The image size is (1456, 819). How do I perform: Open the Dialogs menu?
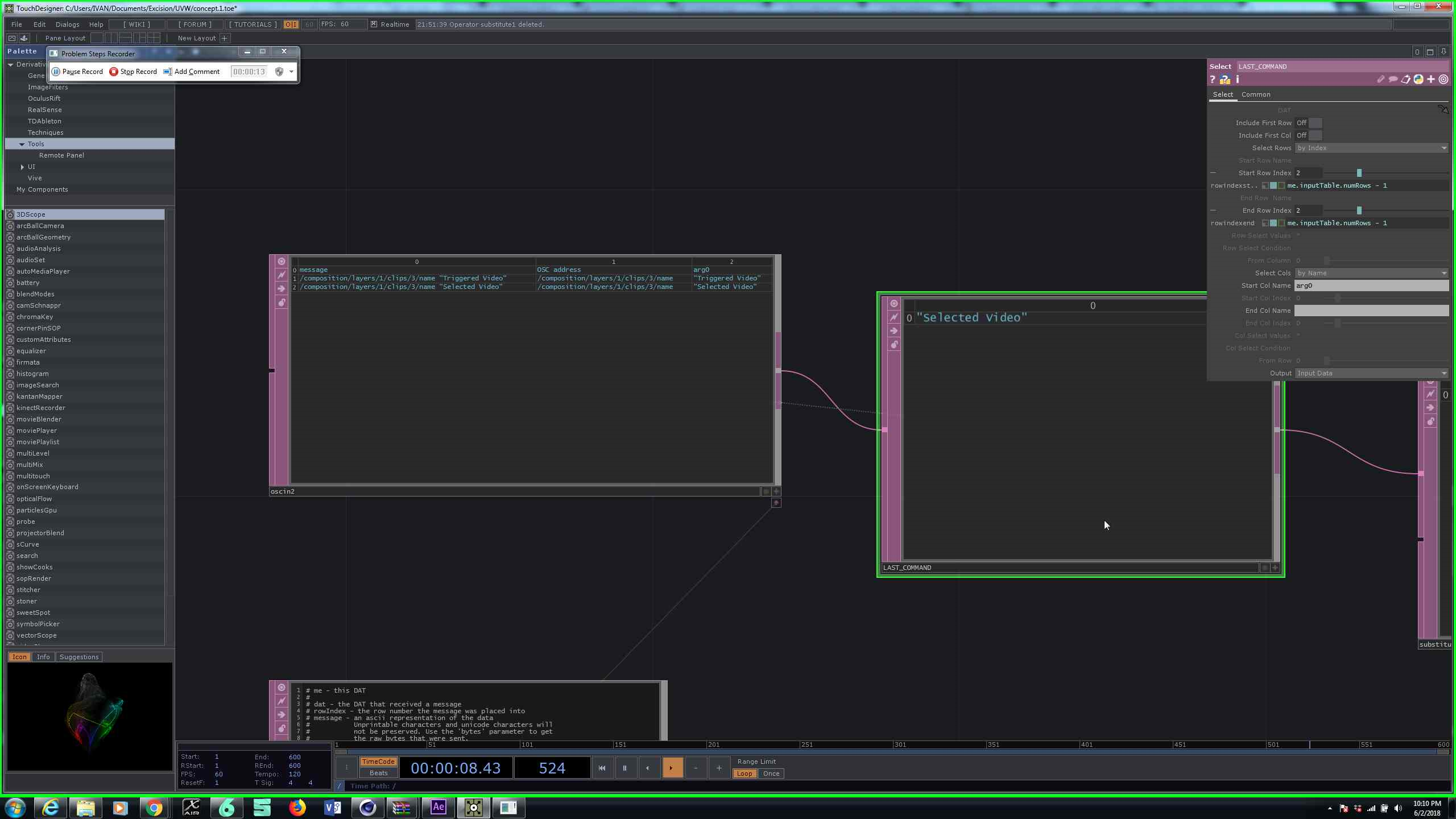67,24
